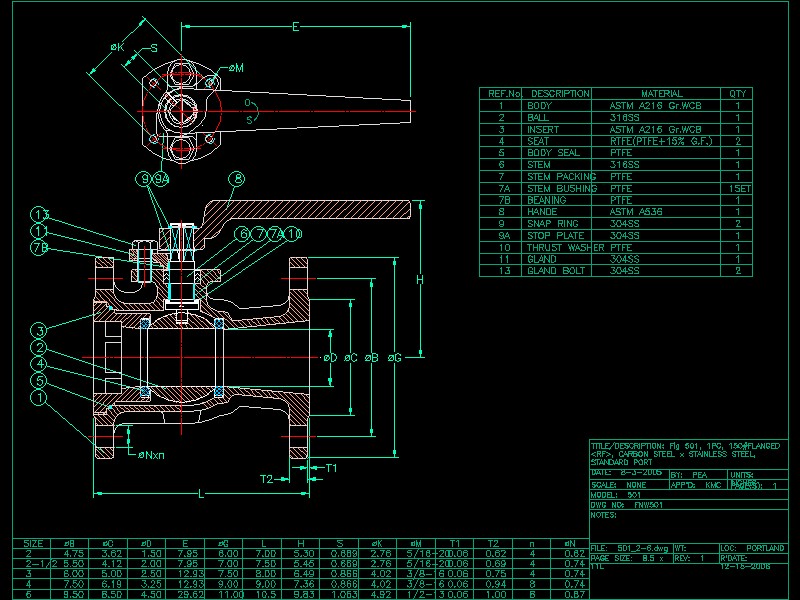Click balloon callout 5 for BODY SEAL
The height and width of the screenshot is (600, 800).
pos(40,380)
